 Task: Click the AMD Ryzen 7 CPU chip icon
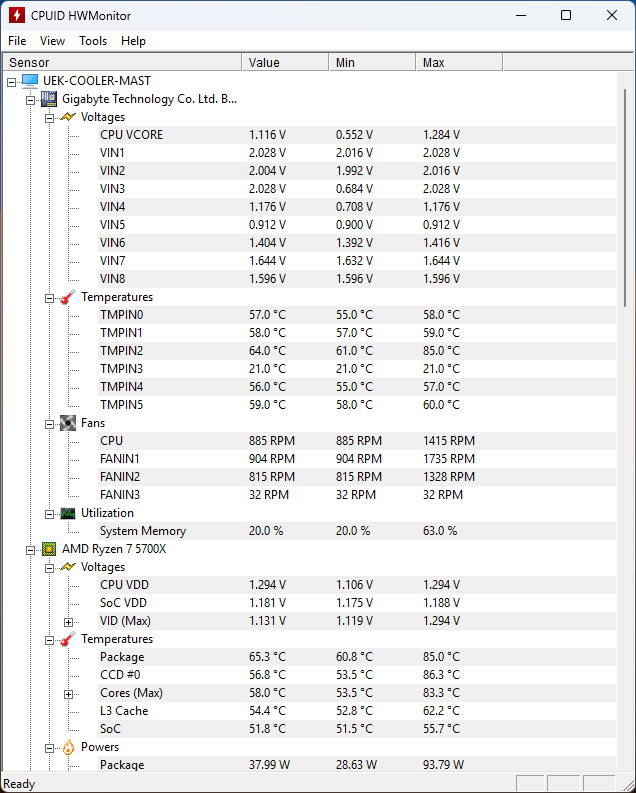[x=49, y=549]
